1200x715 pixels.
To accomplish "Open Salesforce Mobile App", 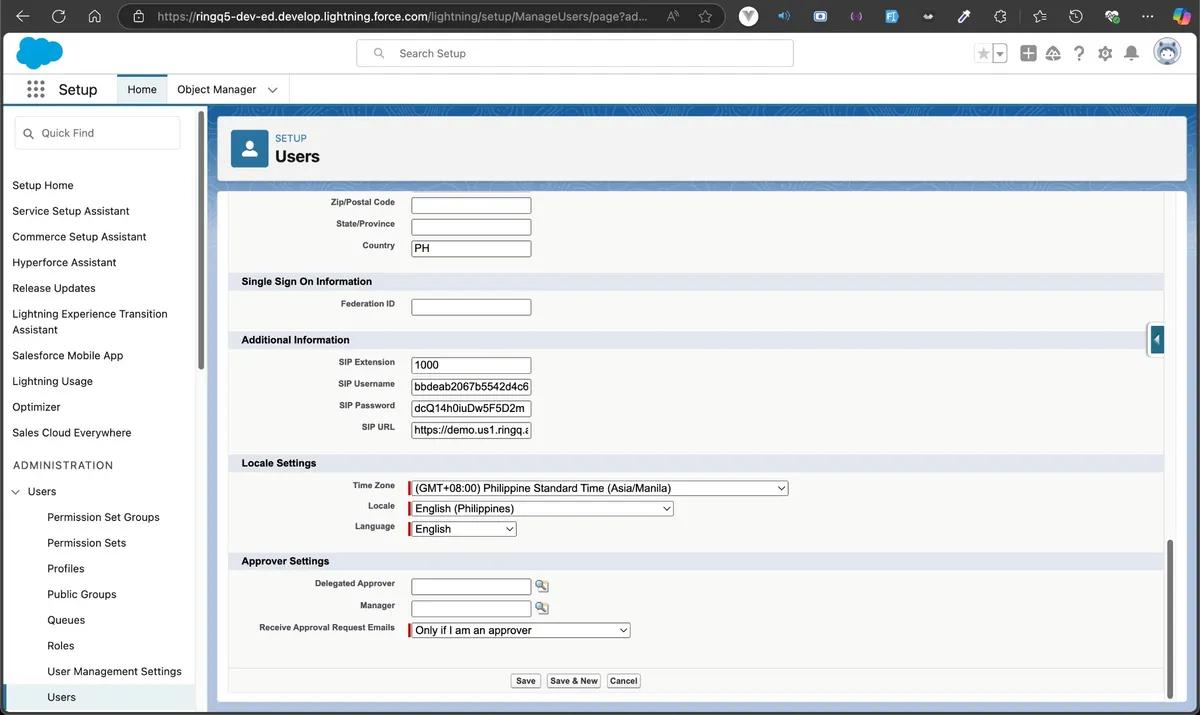I will coord(68,355).
